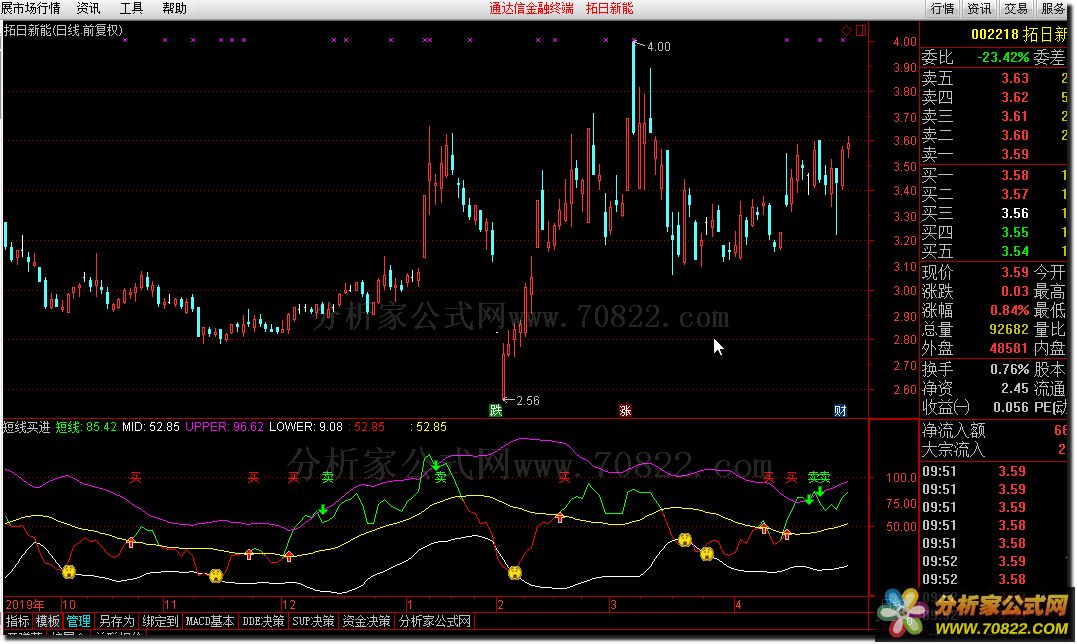Open the 资讯 menu in the menu bar
This screenshot has height=644, width=1077.
[x=88, y=8]
